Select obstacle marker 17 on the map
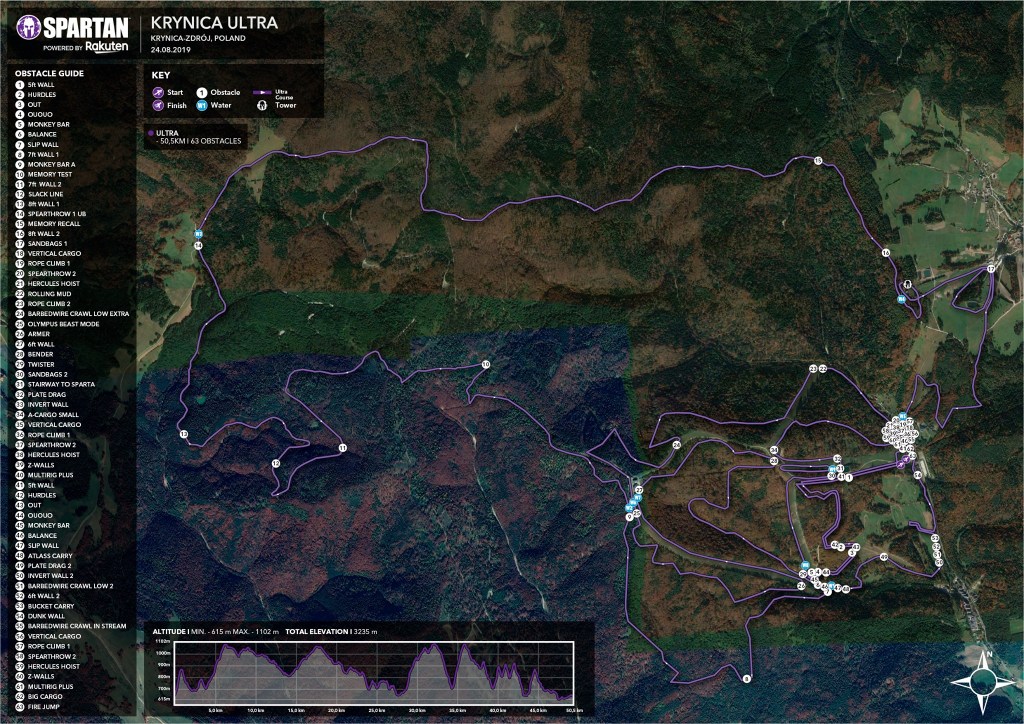 tap(990, 269)
